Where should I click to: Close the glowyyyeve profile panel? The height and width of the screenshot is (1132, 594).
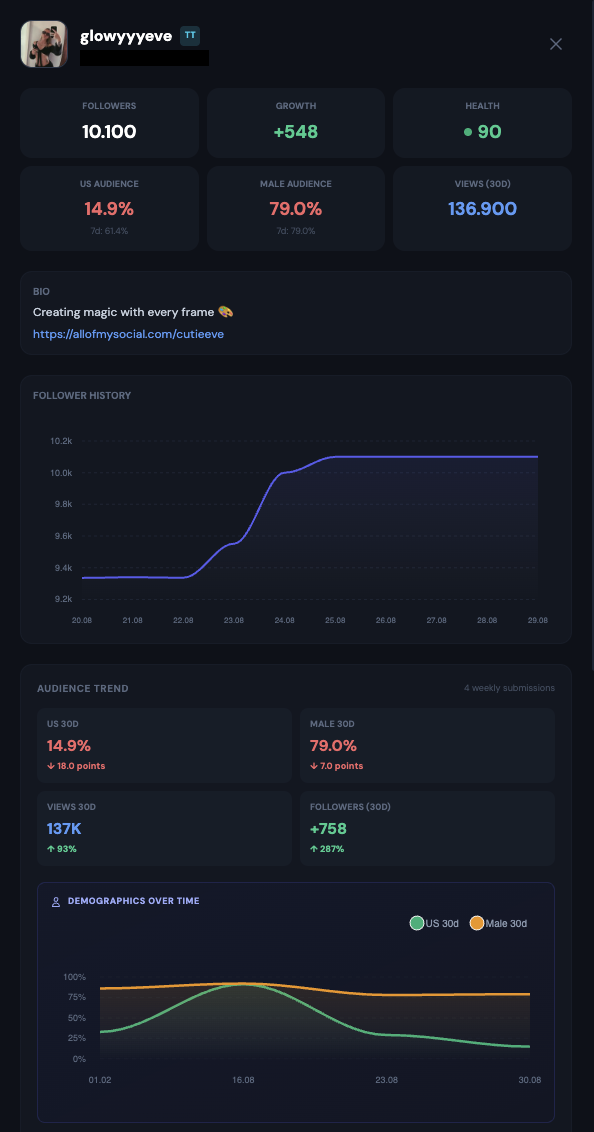point(556,44)
